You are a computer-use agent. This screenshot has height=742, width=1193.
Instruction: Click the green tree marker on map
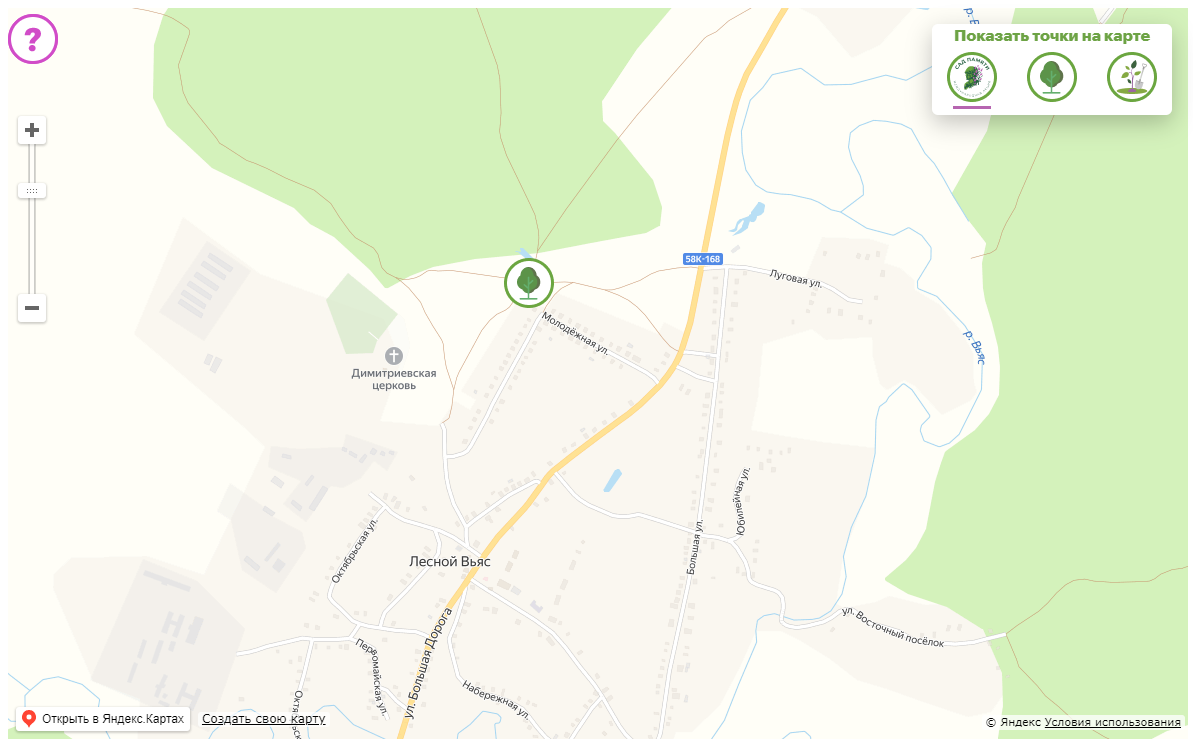click(529, 283)
